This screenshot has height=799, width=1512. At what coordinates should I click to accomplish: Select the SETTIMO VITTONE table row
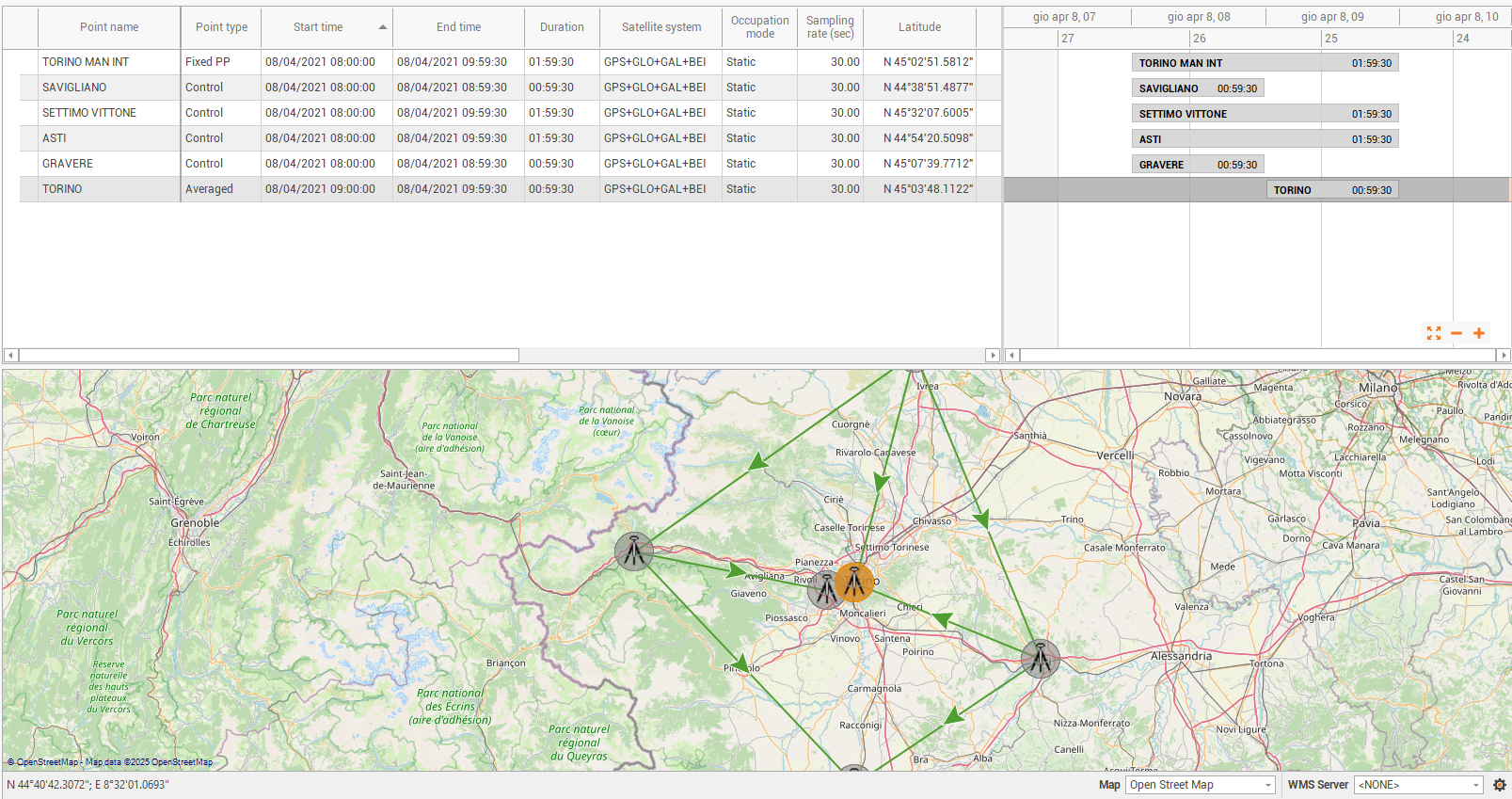tap(89, 113)
